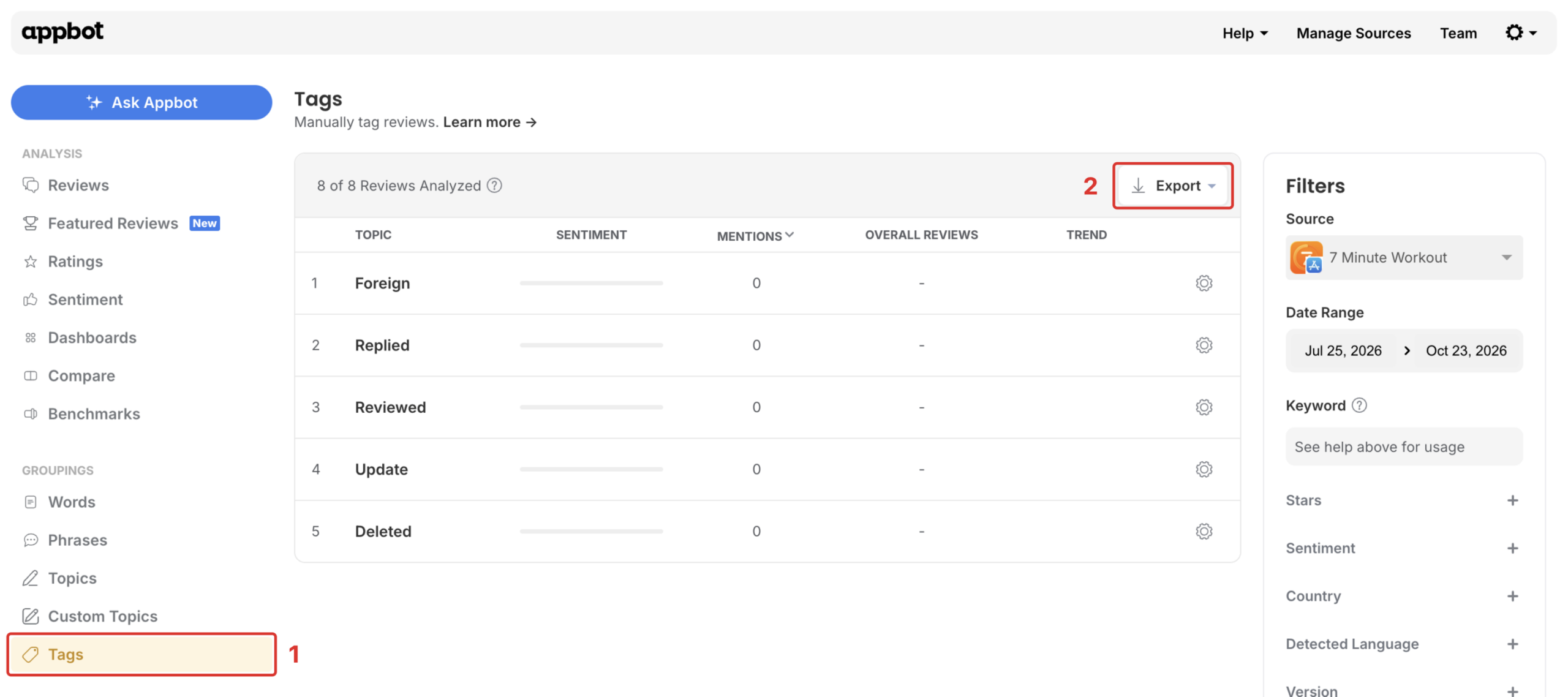Viewport: 1568px width, 697px height.
Task: Click the Reviews Analyzed help icon
Action: click(x=494, y=185)
